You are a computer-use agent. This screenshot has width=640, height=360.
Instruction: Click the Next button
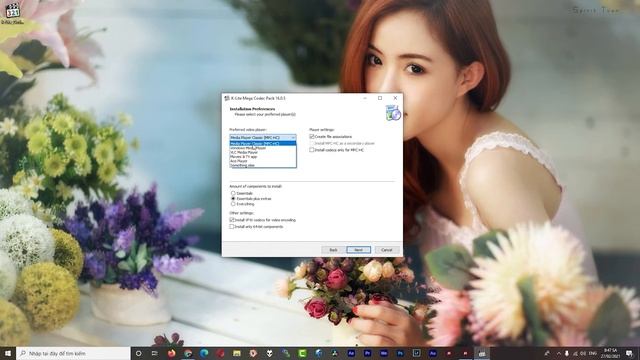[x=359, y=250]
